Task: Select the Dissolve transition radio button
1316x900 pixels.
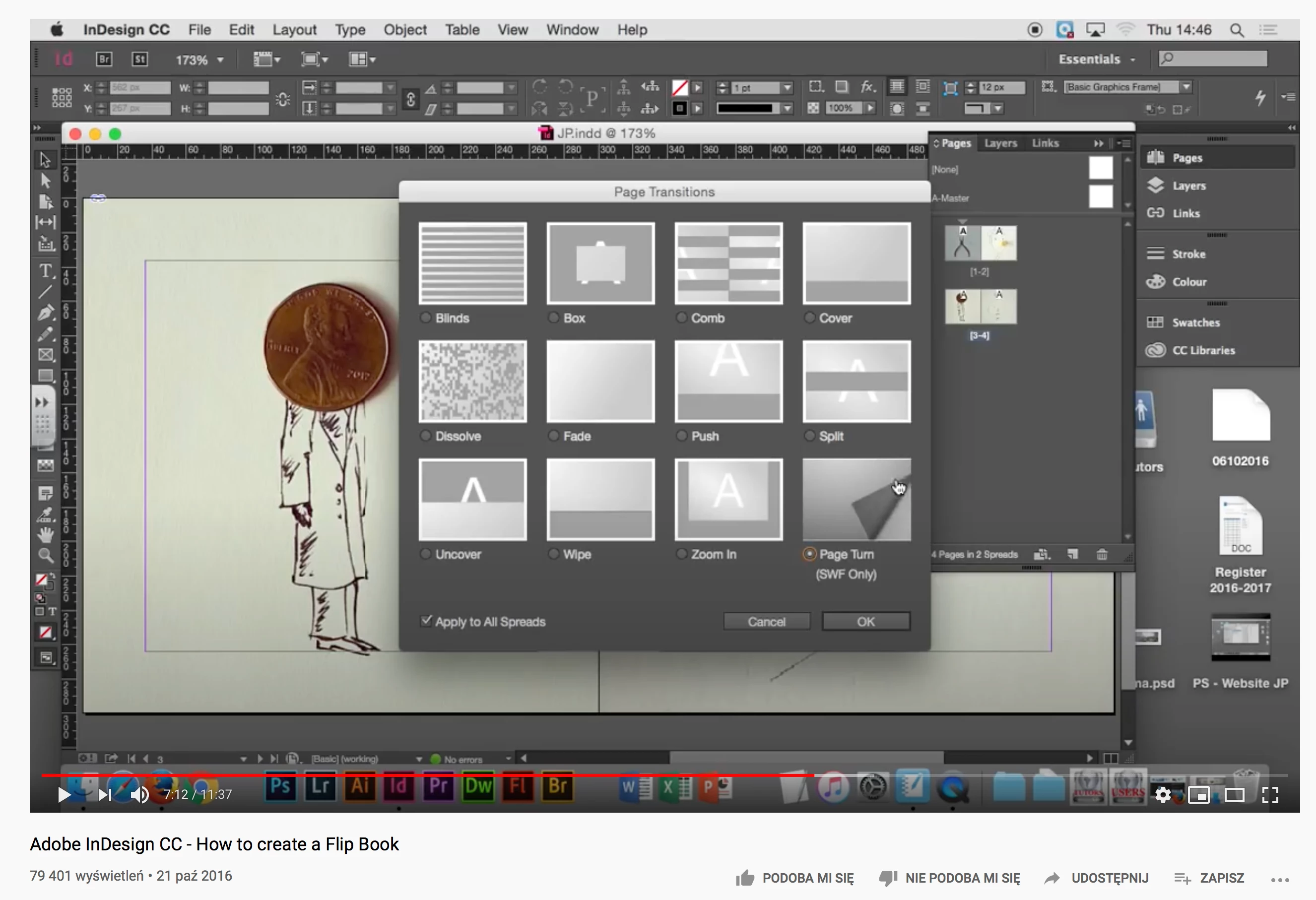Action: [x=425, y=436]
